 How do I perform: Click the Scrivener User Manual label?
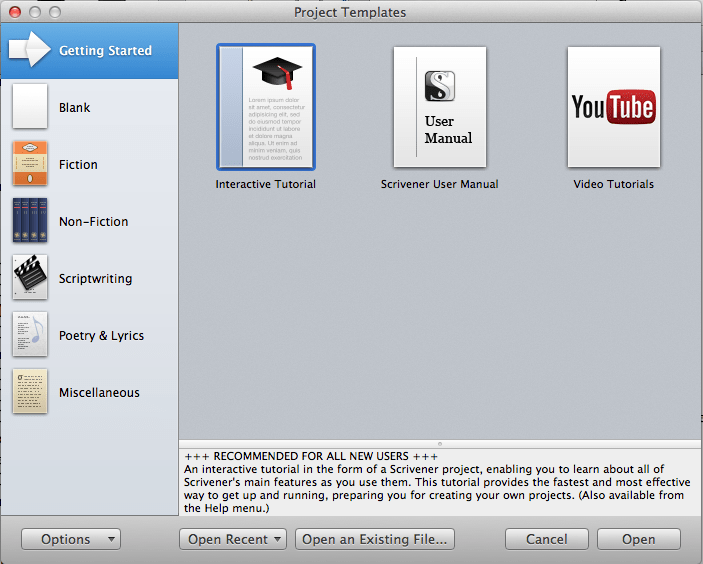click(439, 184)
